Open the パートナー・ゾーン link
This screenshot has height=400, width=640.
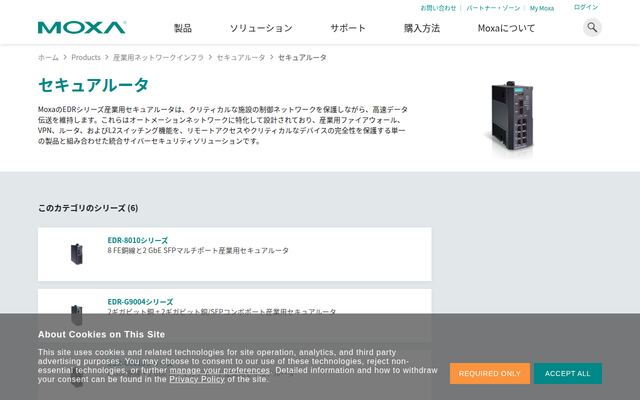pos(493,8)
